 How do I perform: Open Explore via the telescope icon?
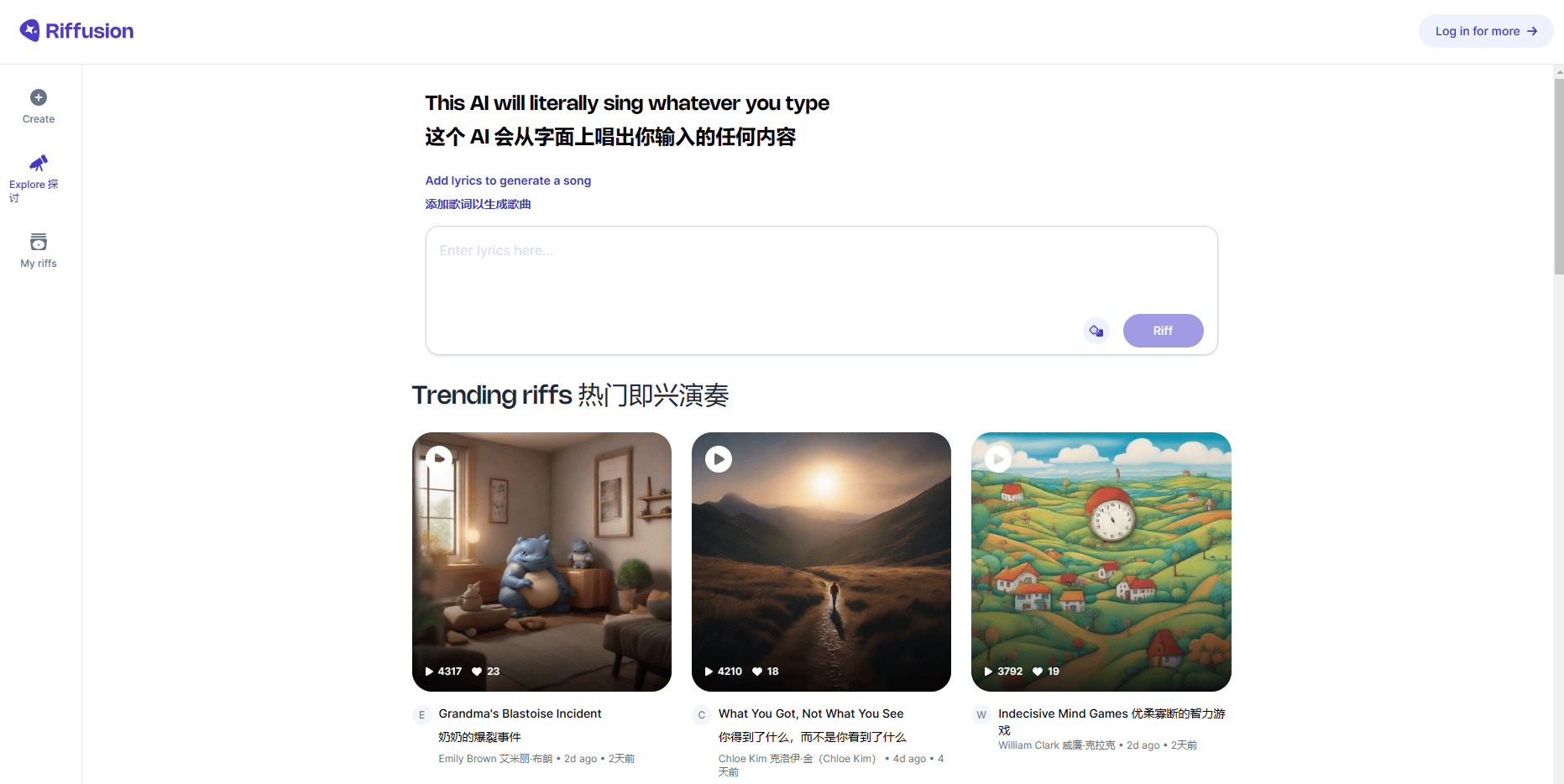[x=38, y=164]
